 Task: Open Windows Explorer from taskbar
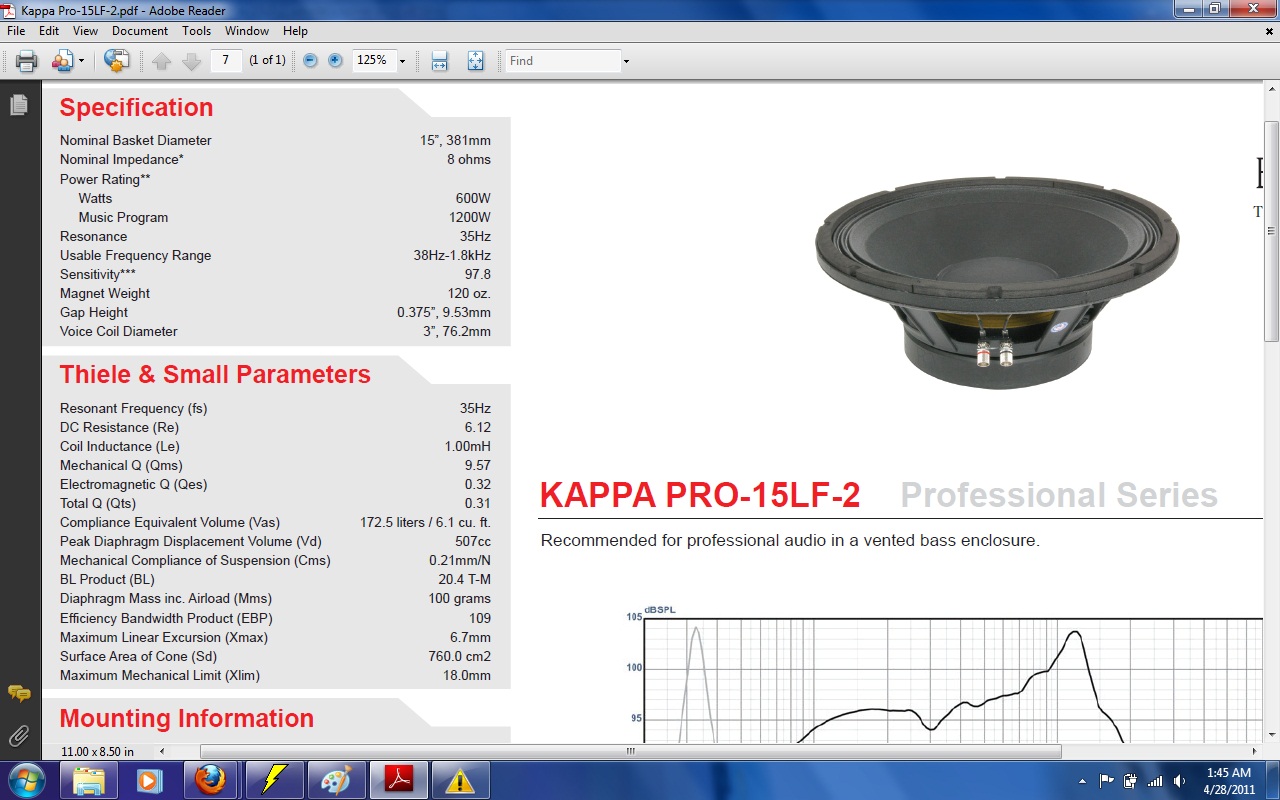[89, 779]
